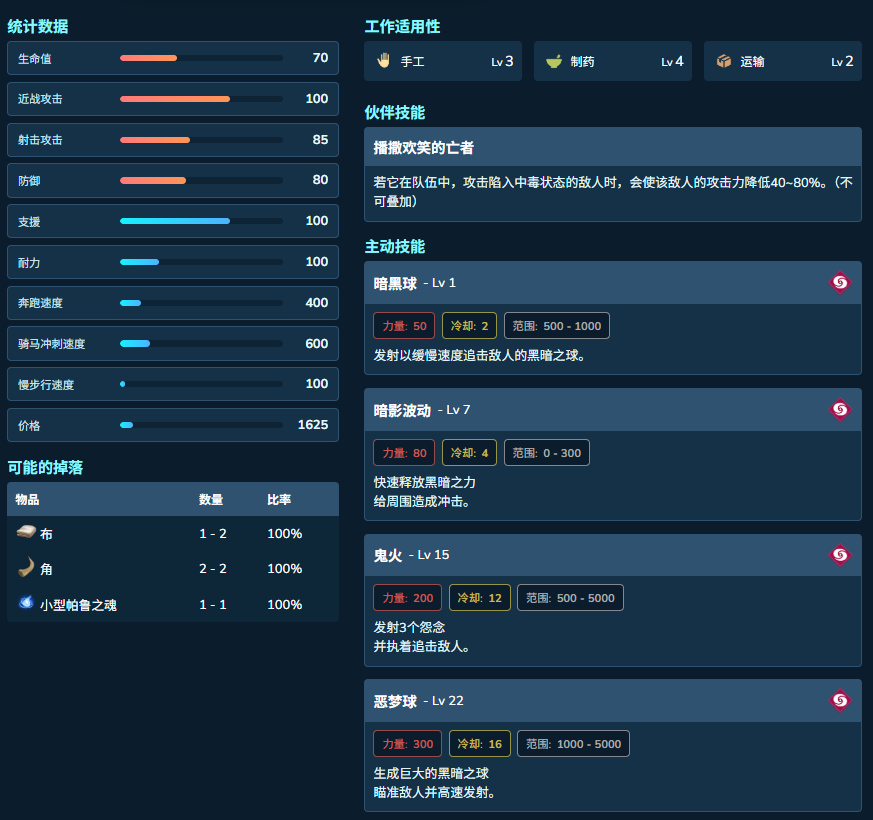Click the green bowl 制药 icon
Screen dimensions: 873x820
coord(553,61)
